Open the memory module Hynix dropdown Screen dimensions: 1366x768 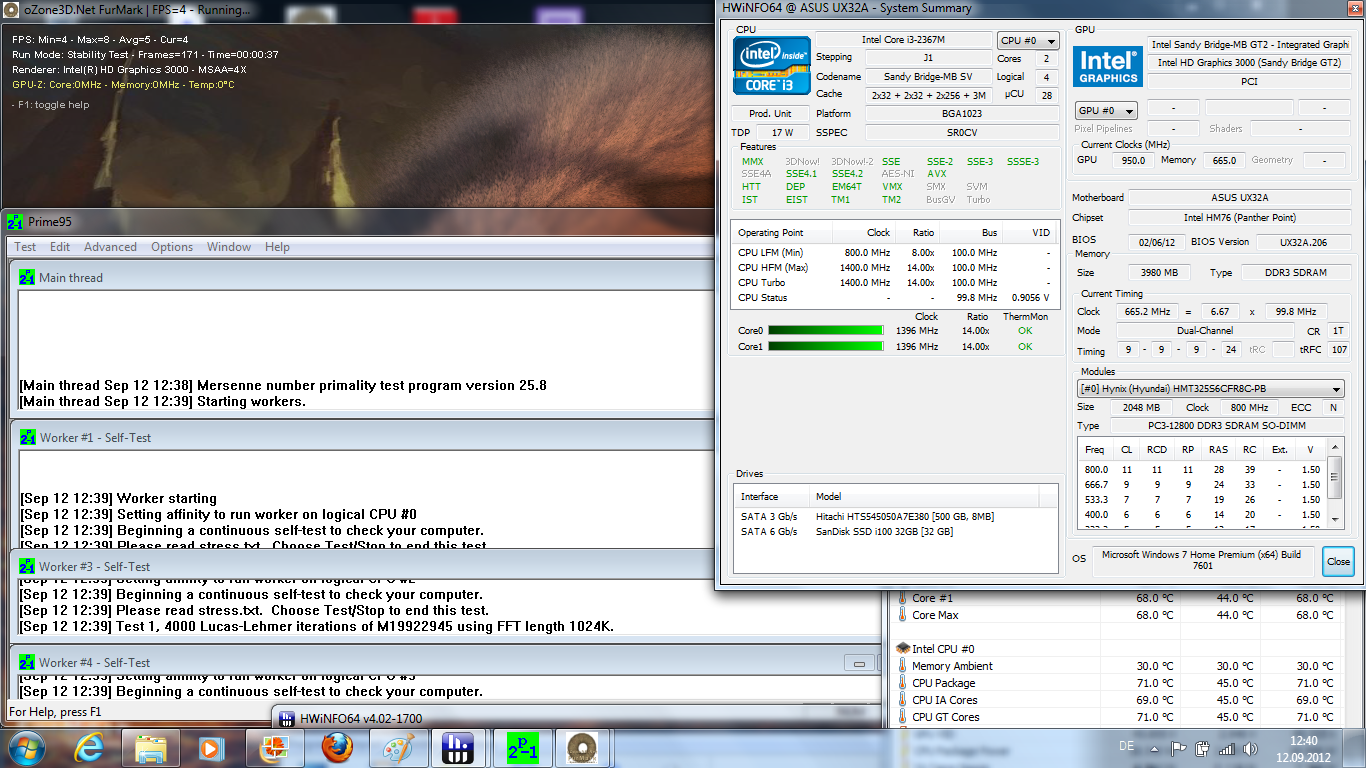1211,389
